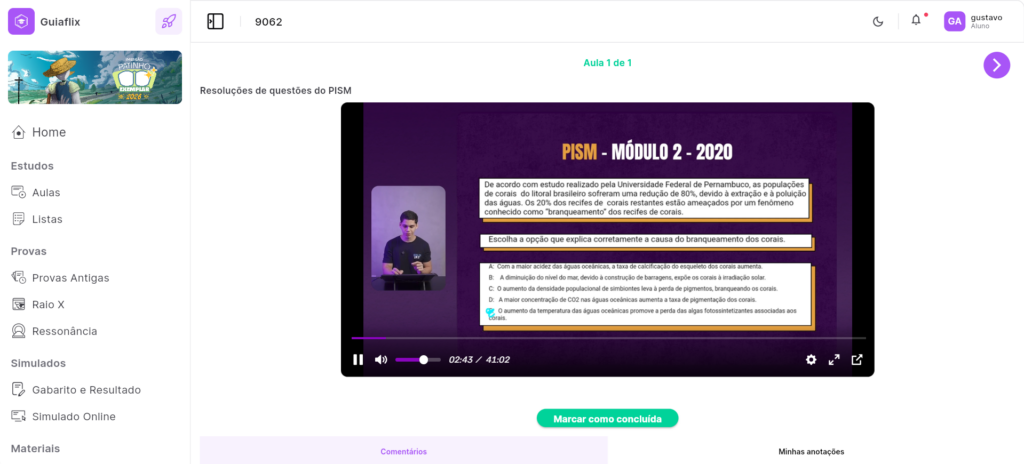
Task: Open notifications bell
Action: click(916, 21)
